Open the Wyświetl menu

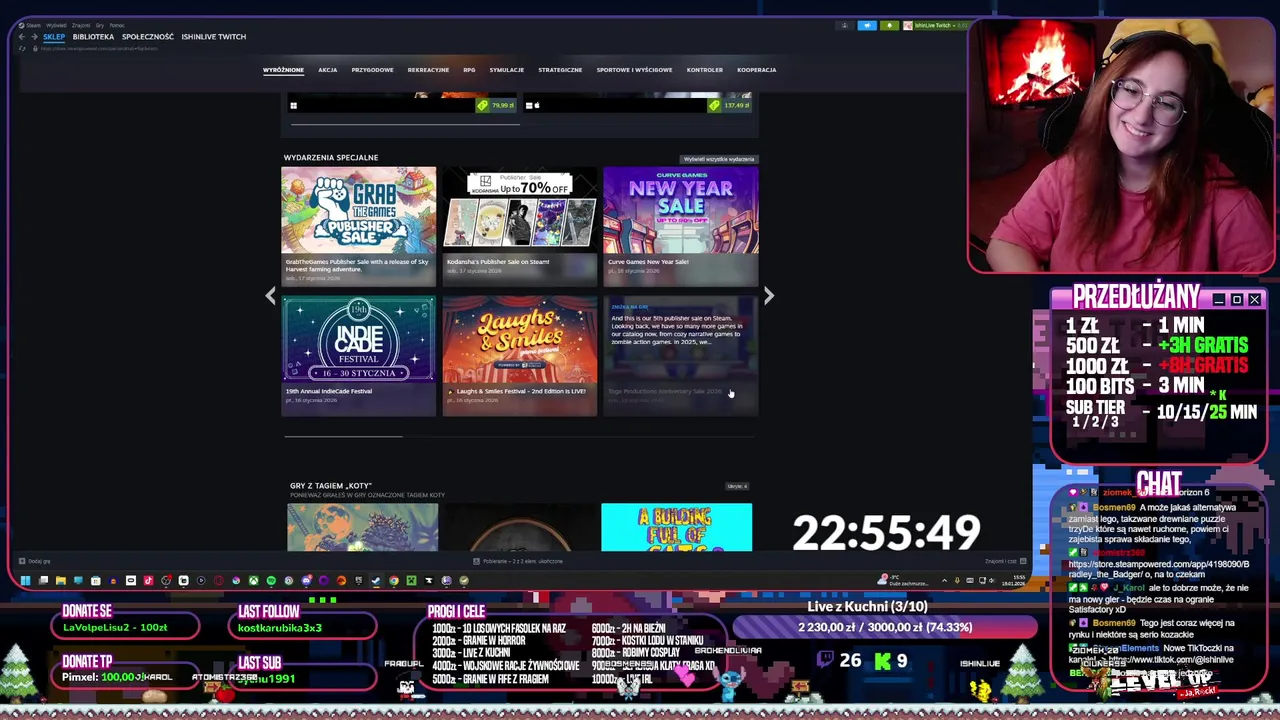pyautogui.click(x=54, y=25)
